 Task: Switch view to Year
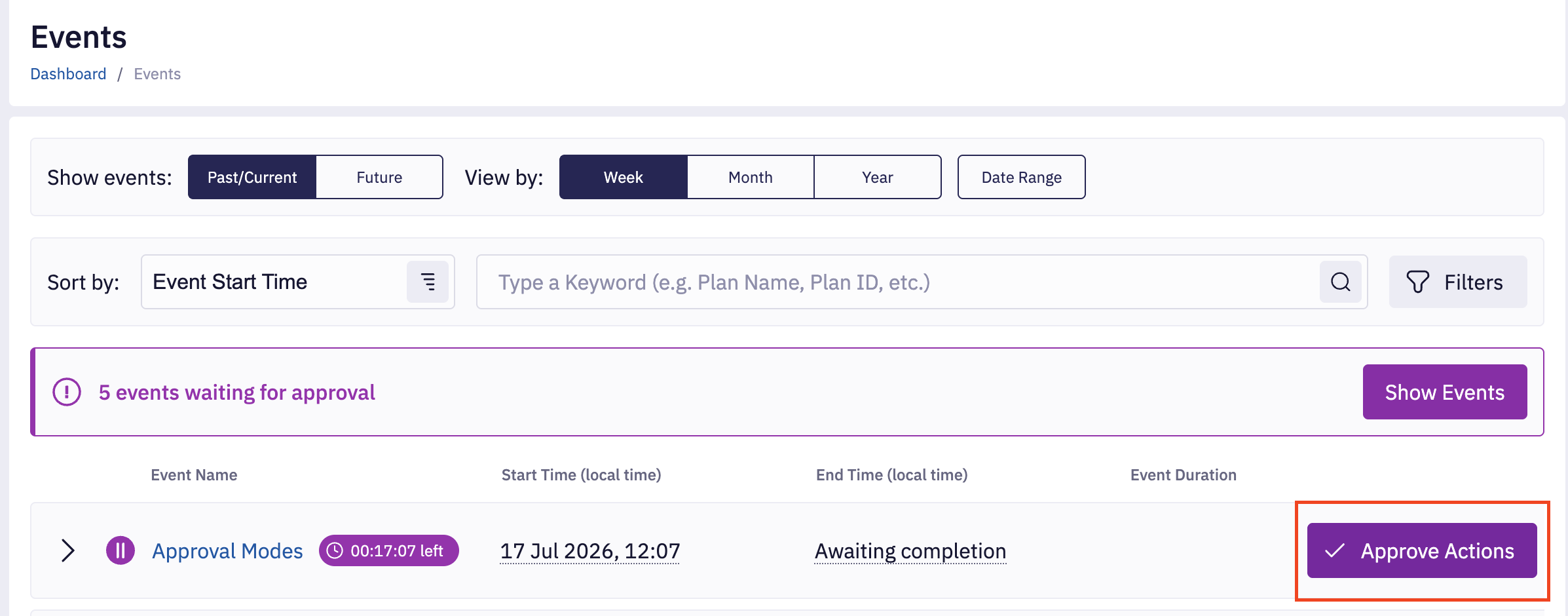coord(878,177)
